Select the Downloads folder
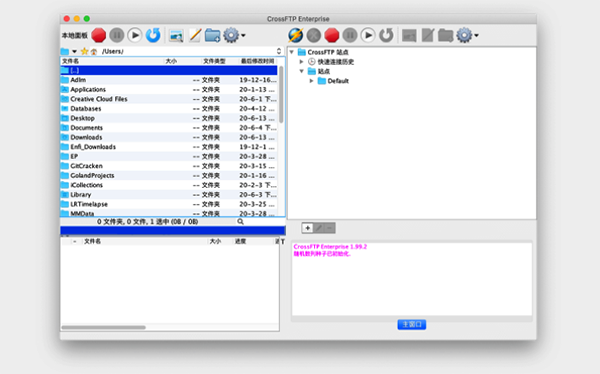Image resolution: width=600 pixels, height=374 pixels. point(169,137)
